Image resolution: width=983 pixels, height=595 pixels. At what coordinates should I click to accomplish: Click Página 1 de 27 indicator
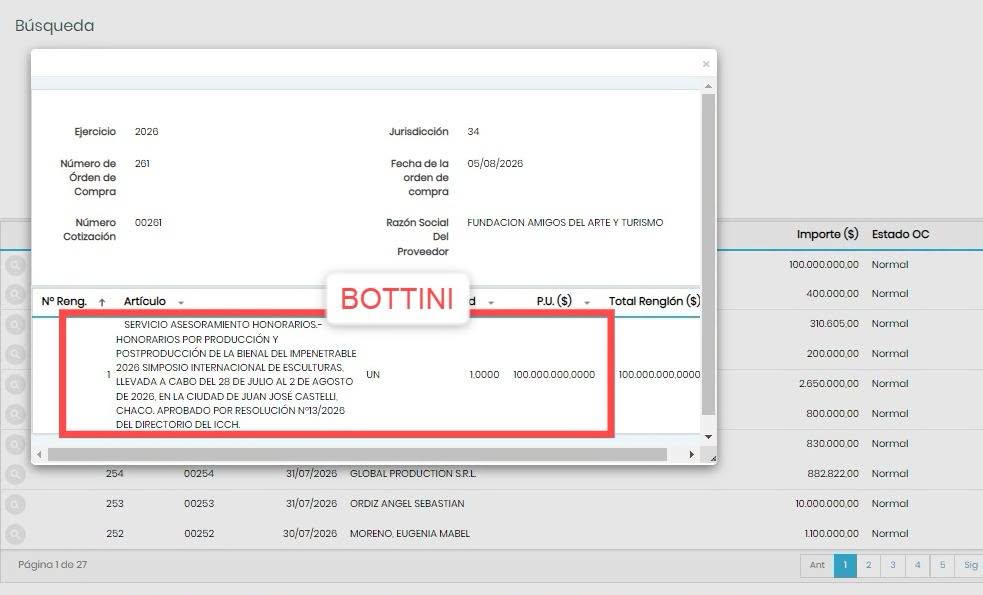(53, 565)
